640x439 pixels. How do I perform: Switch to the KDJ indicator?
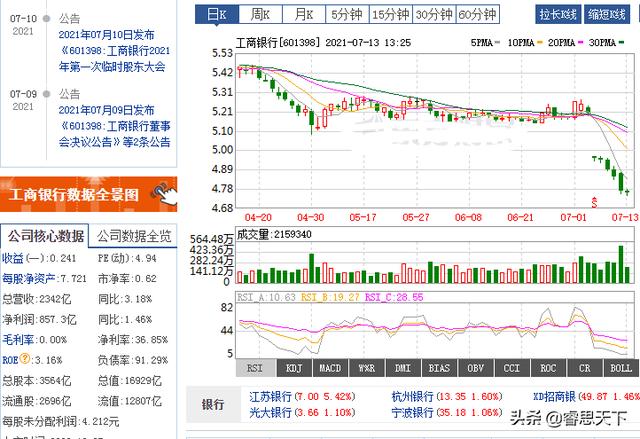tap(293, 369)
